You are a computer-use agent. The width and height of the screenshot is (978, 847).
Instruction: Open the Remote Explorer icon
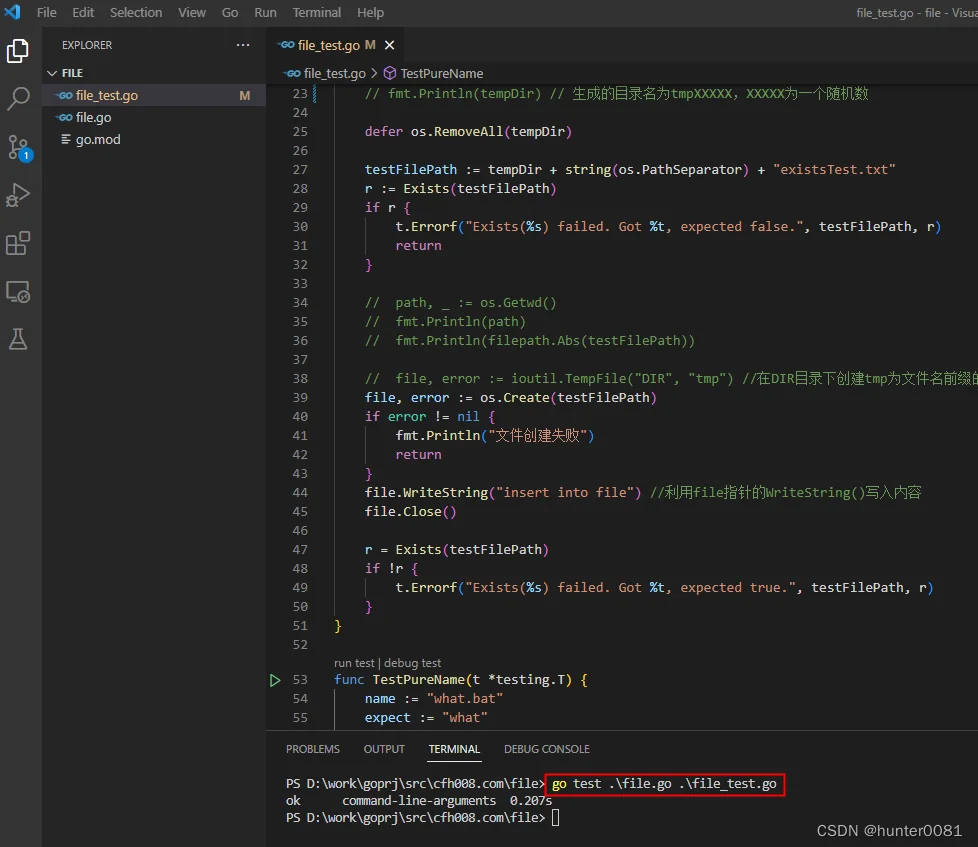pos(18,291)
